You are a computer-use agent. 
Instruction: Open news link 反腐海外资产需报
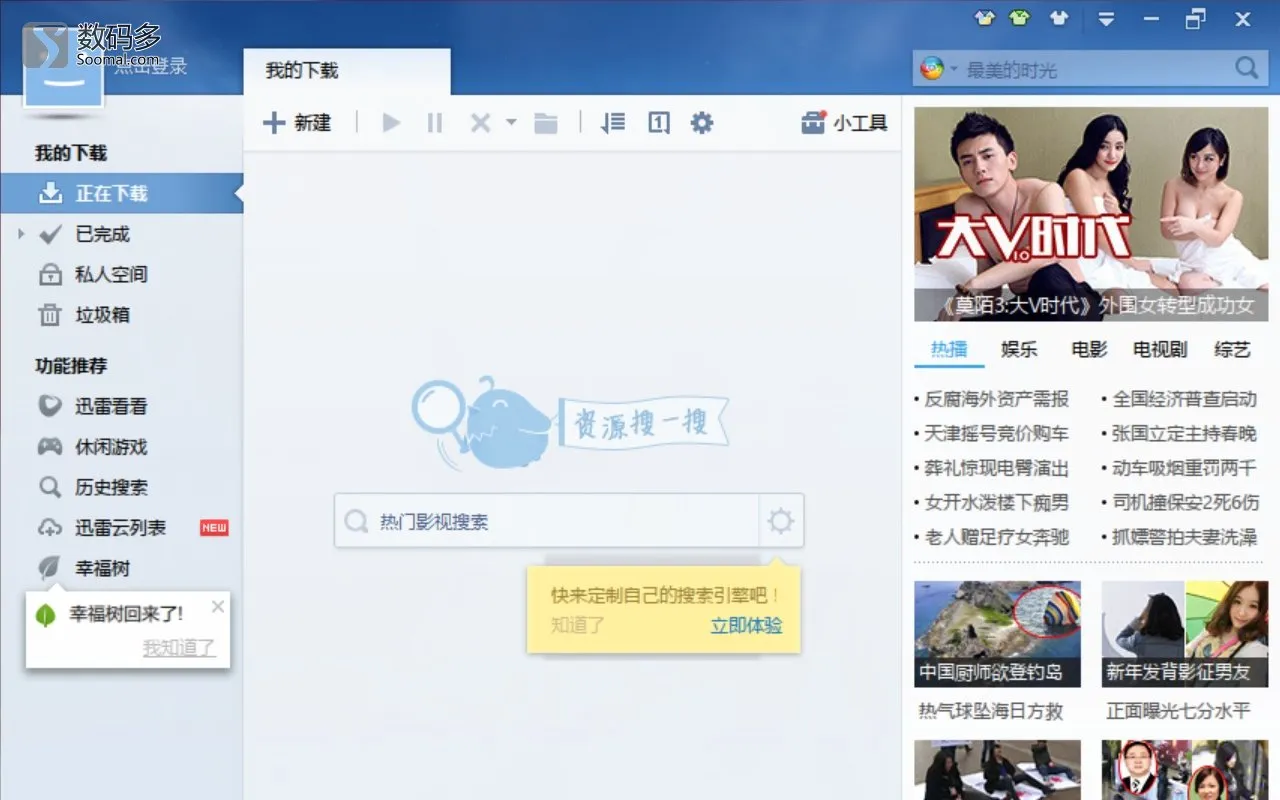coord(996,399)
